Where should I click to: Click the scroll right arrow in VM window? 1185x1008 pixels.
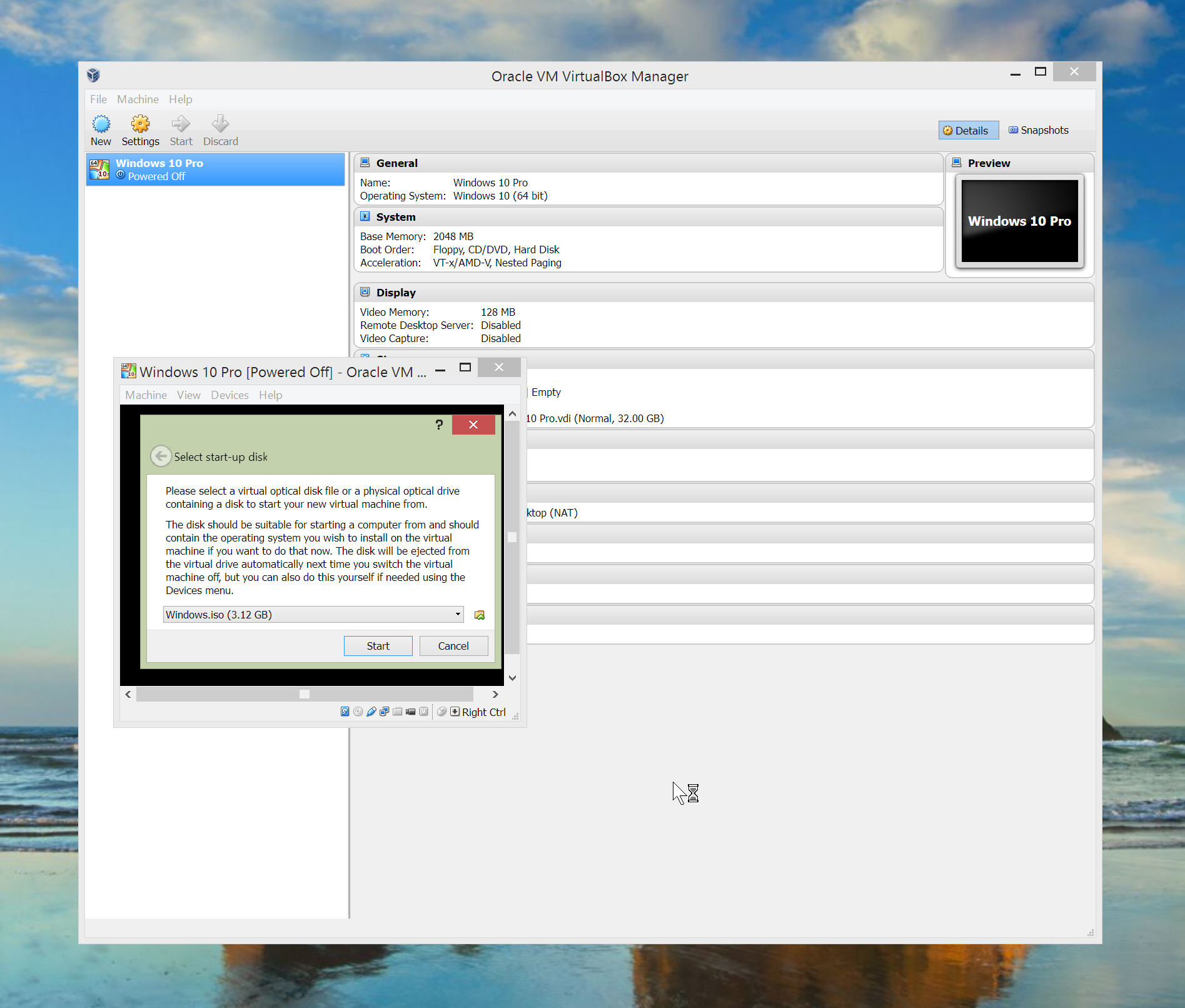[x=495, y=694]
